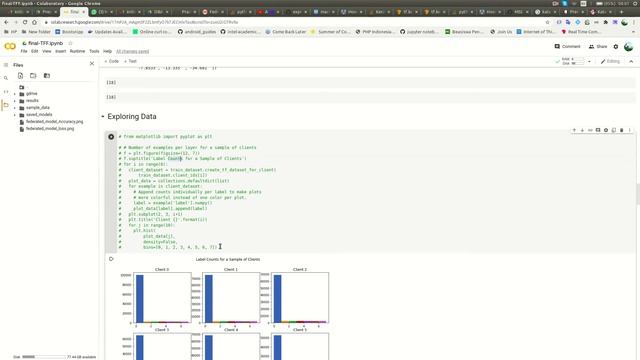Click the Client 1 histogram plot

231,298
